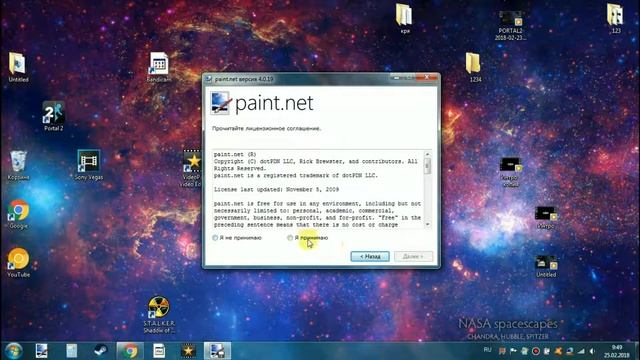This screenshot has height=360, width=640.
Task: Open the '123' folder on desktop
Action: tap(615, 18)
